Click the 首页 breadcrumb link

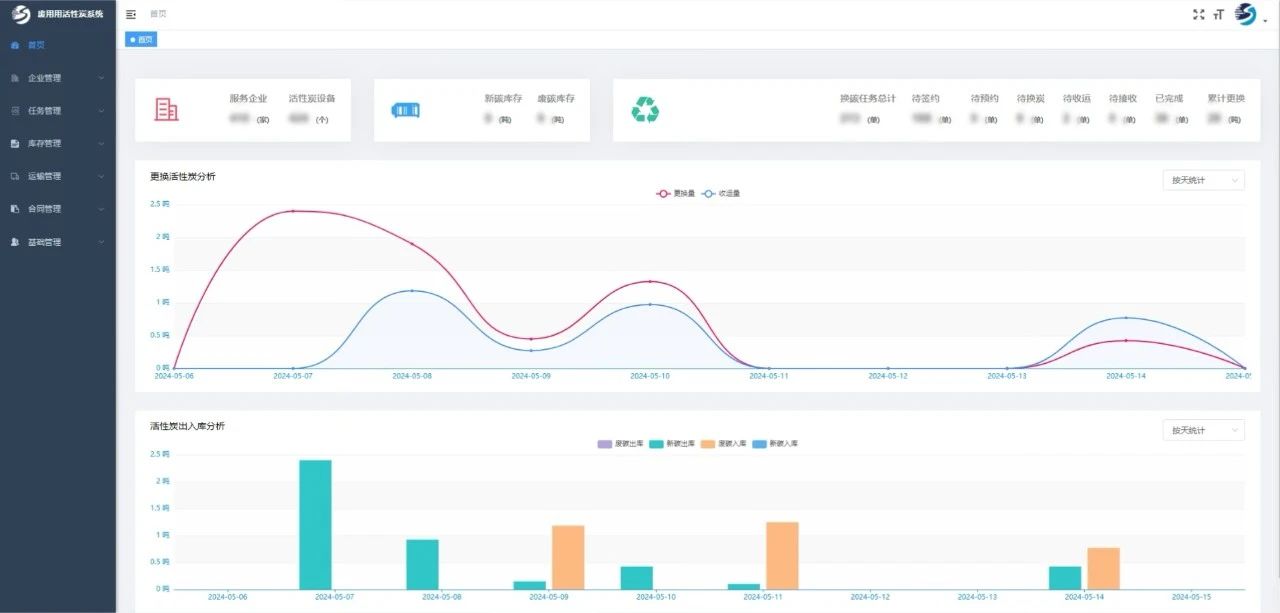pyautogui.click(x=158, y=14)
